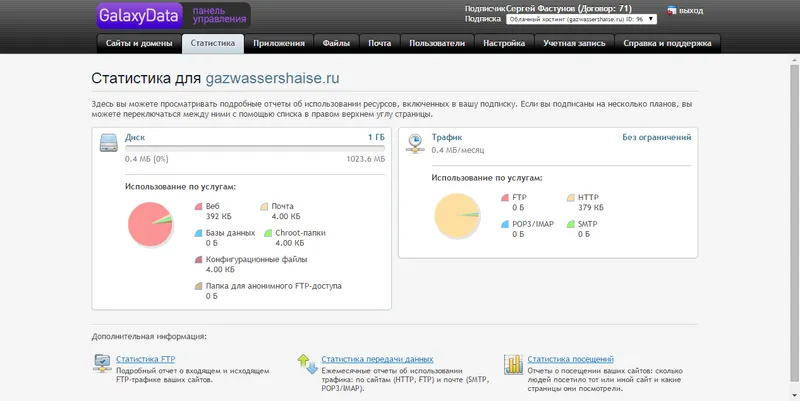Open Справка и поддержка tab
Screen dimensions: 800x401
667,43
